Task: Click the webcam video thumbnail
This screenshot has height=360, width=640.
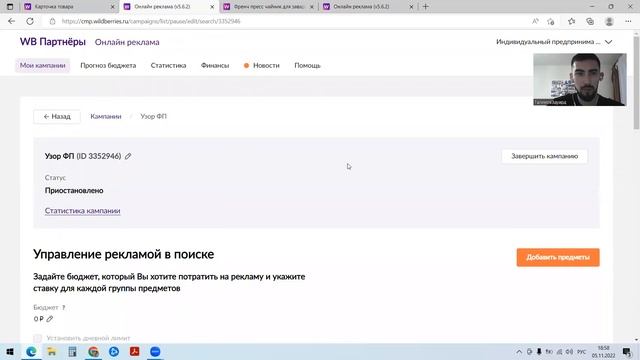Action: click(580, 80)
